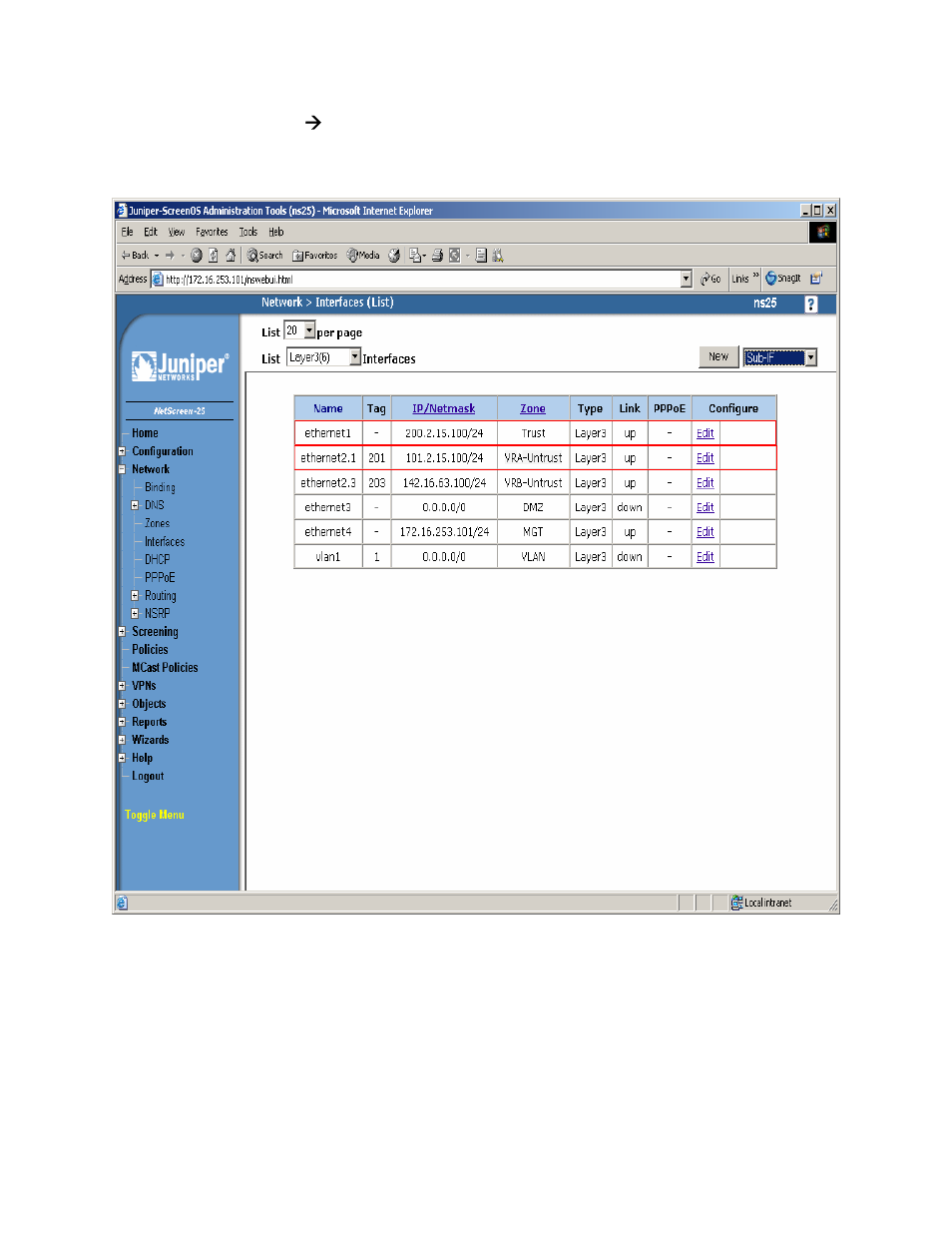This screenshot has height=1233, width=952.
Task: Expand the NSRP tree node
Action: pos(136,614)
